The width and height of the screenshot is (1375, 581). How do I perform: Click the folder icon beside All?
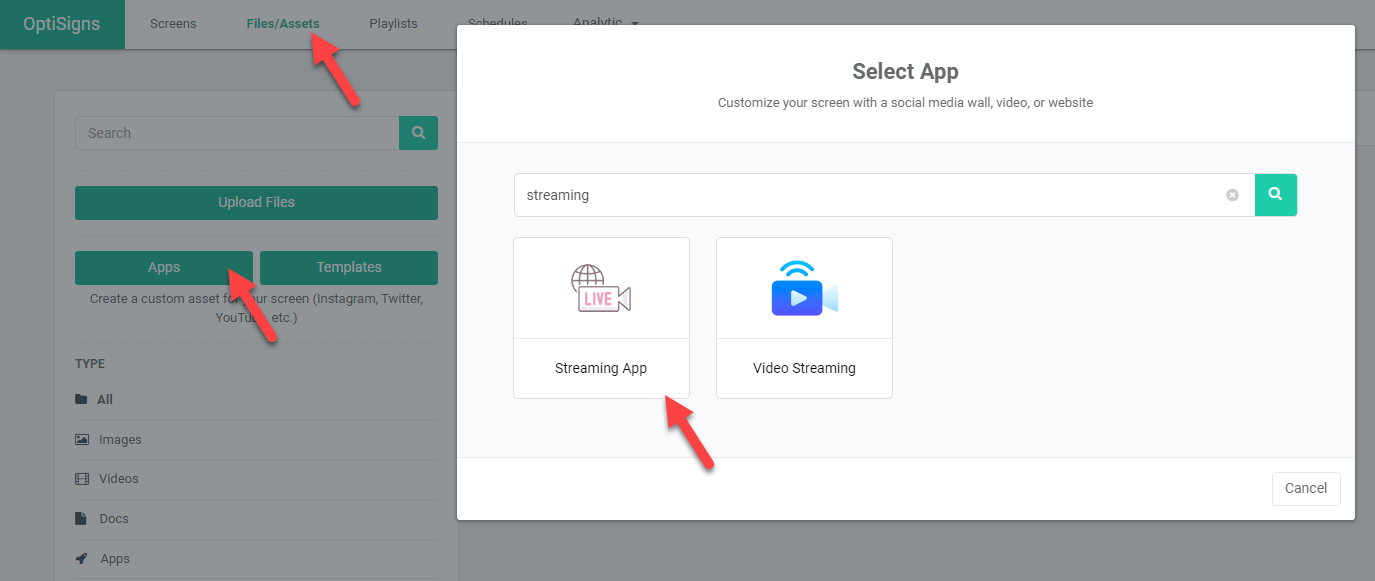81,399
